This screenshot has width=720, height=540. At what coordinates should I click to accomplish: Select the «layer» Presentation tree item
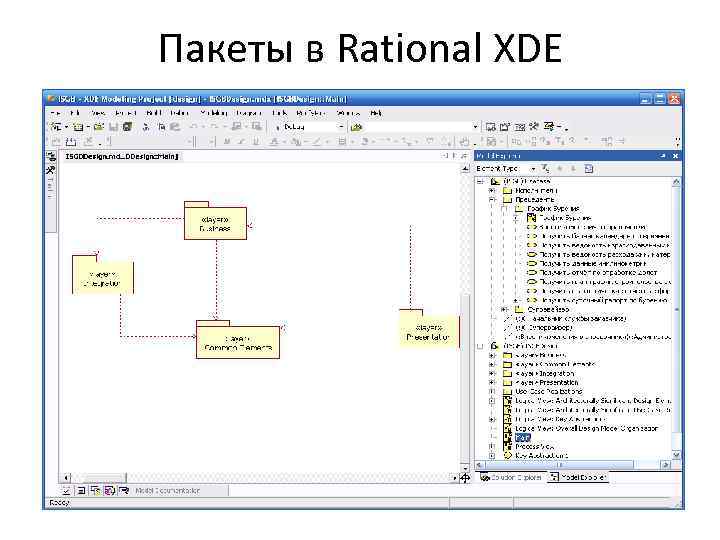(546, 382)
